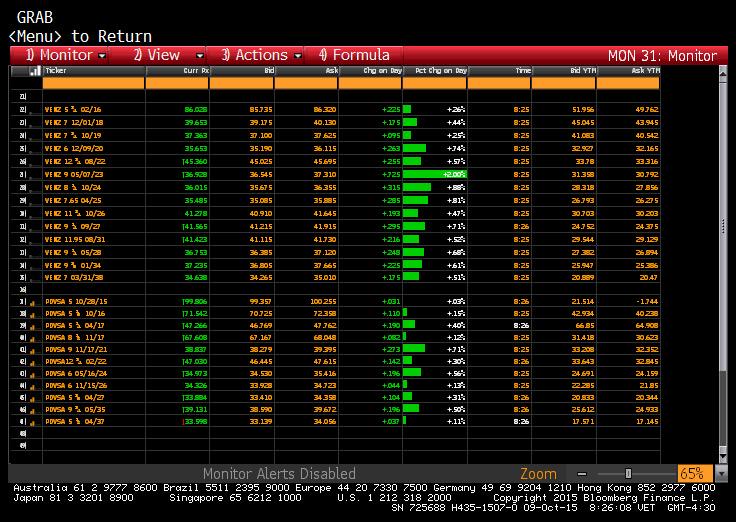This screenshot has width=736, height=522.
Task: Click bar icon next to PDVSA 5 04/27
Action: tap(32, 399)
